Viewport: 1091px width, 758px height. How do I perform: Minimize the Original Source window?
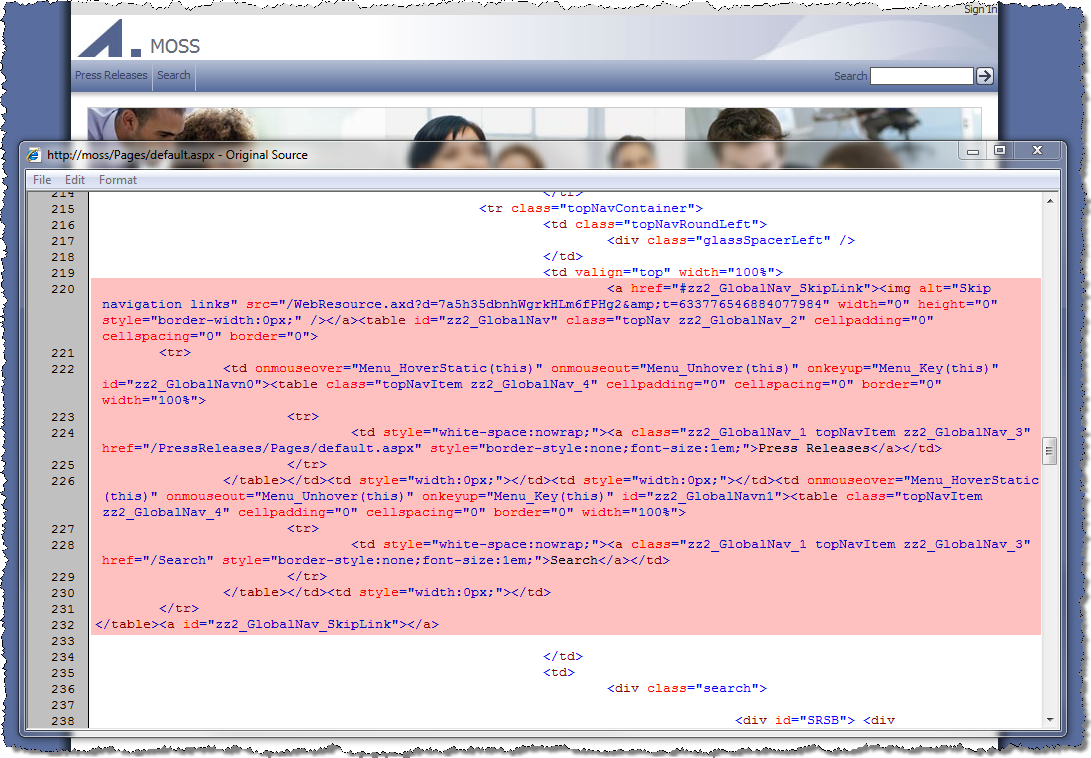pos(973,151)
